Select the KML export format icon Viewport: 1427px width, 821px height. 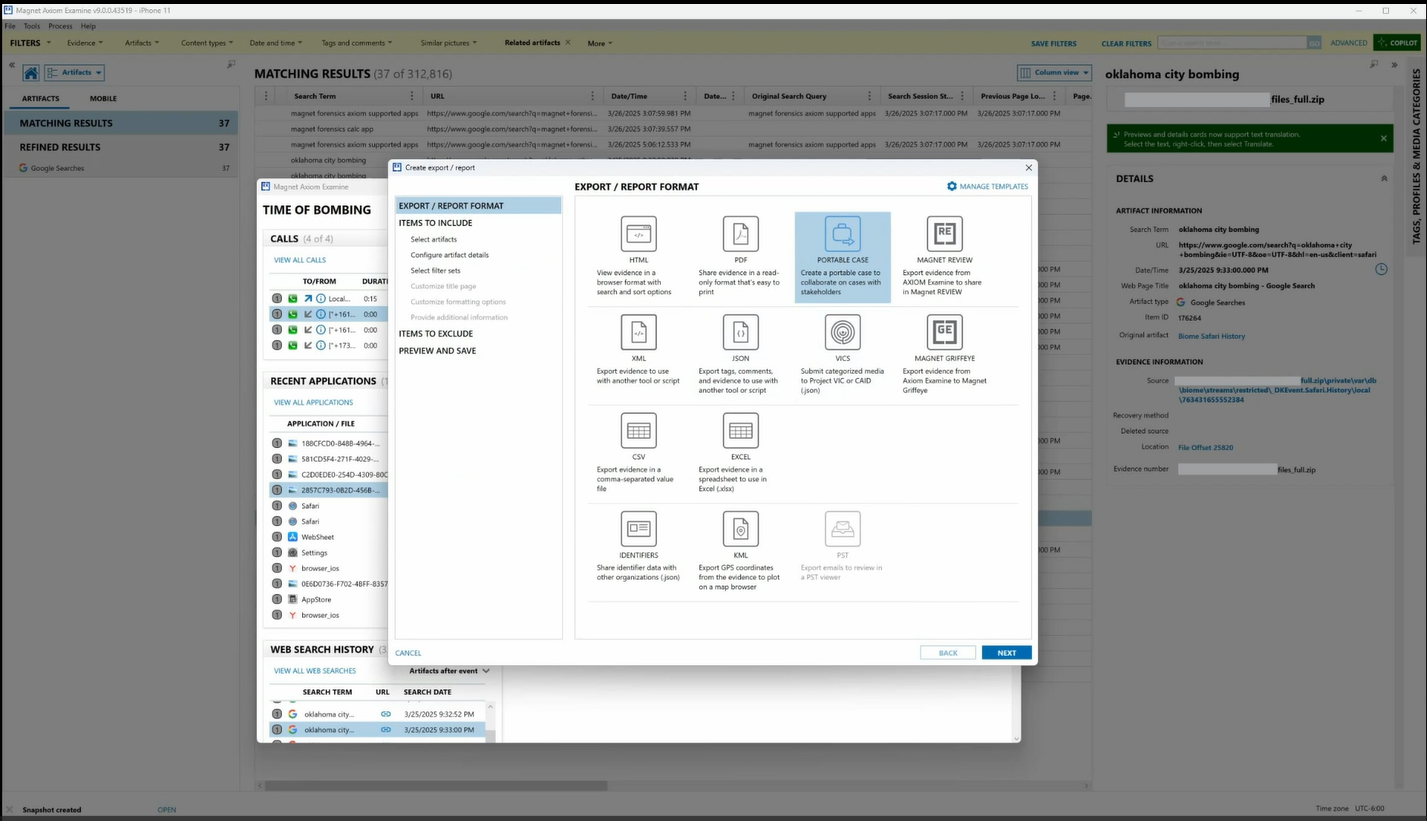click(740, 528)
